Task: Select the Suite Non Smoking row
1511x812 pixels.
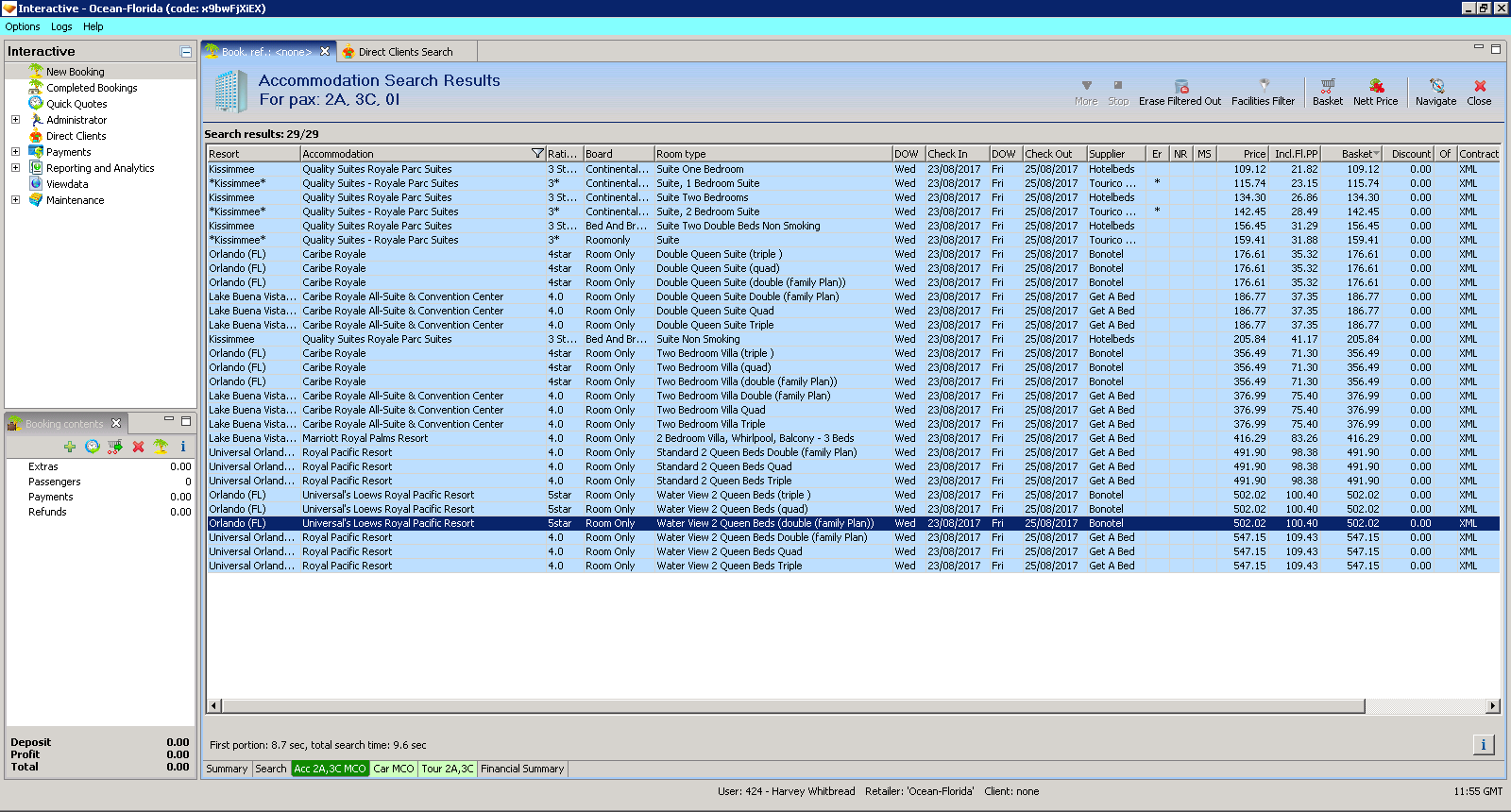Action: point(853,339)
